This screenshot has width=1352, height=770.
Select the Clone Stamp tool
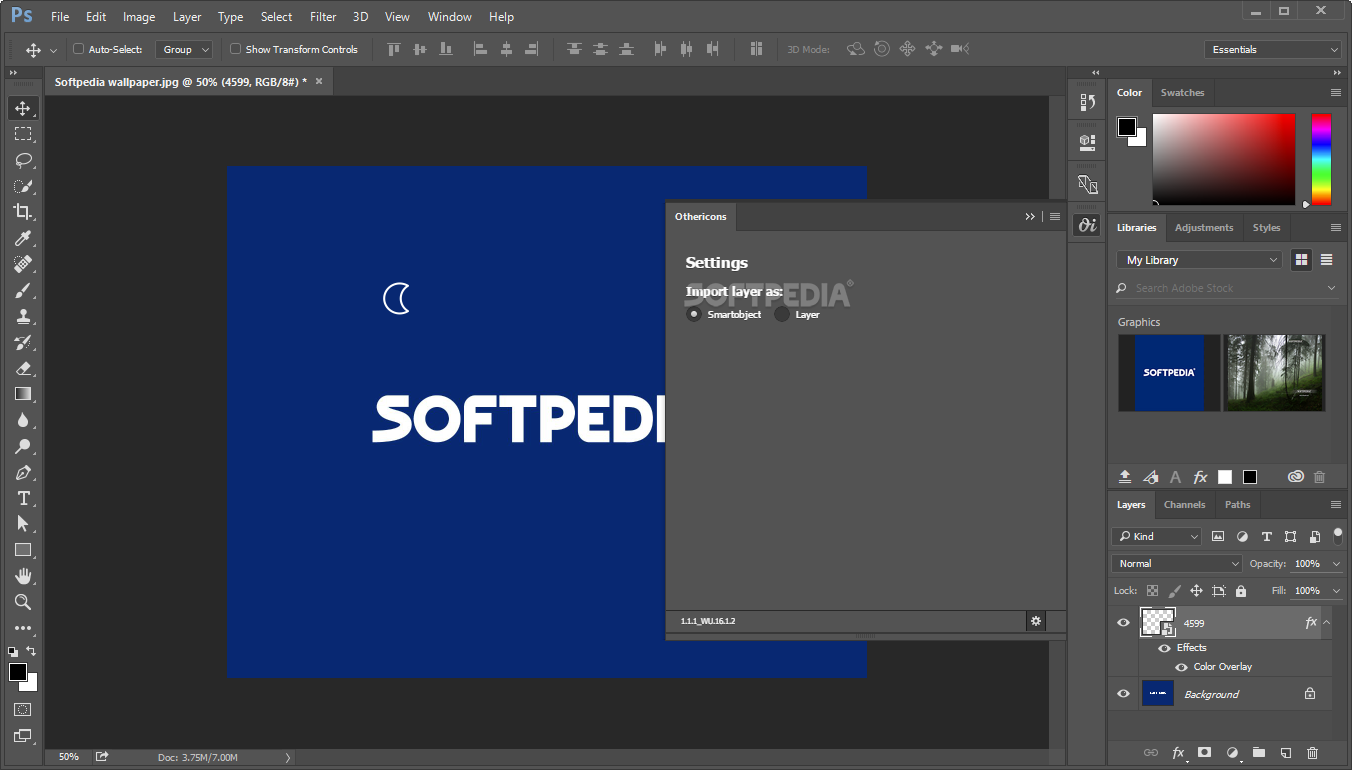(22, 316)
